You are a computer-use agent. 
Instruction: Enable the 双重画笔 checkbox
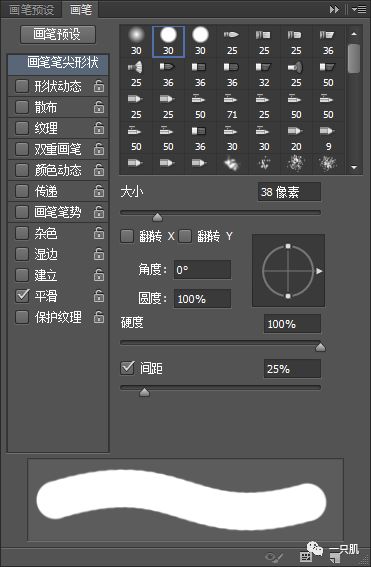pyautogui.click(x=22, y=149)
